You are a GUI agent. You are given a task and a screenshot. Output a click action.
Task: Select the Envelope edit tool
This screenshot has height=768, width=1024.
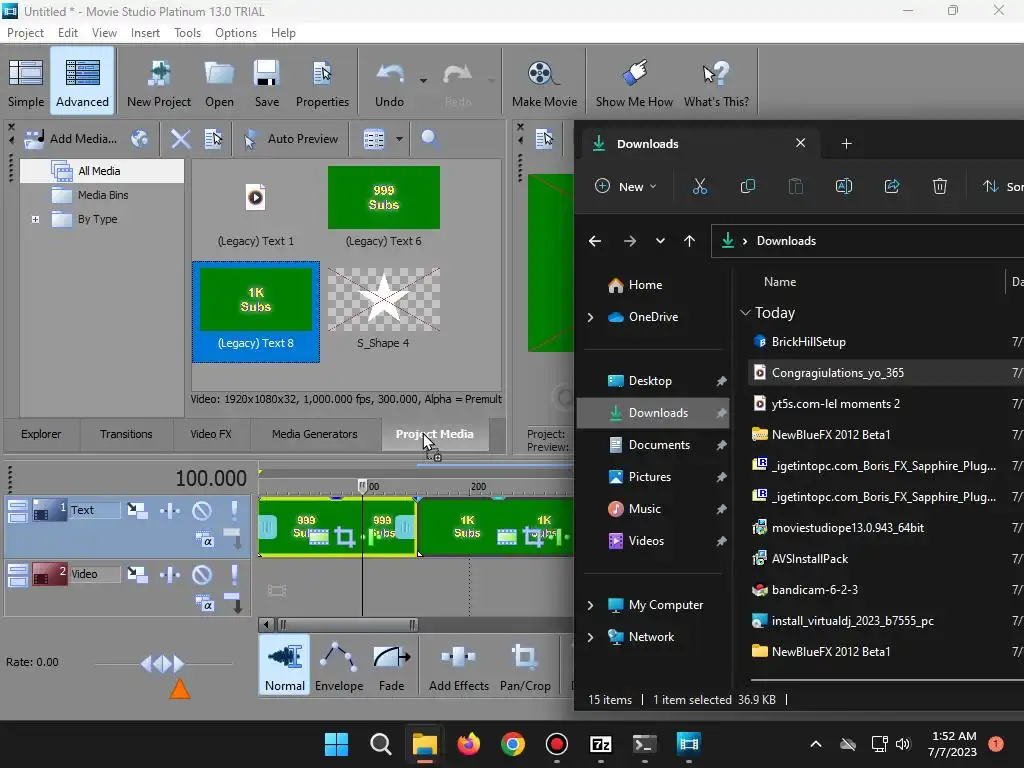(339, 667)
